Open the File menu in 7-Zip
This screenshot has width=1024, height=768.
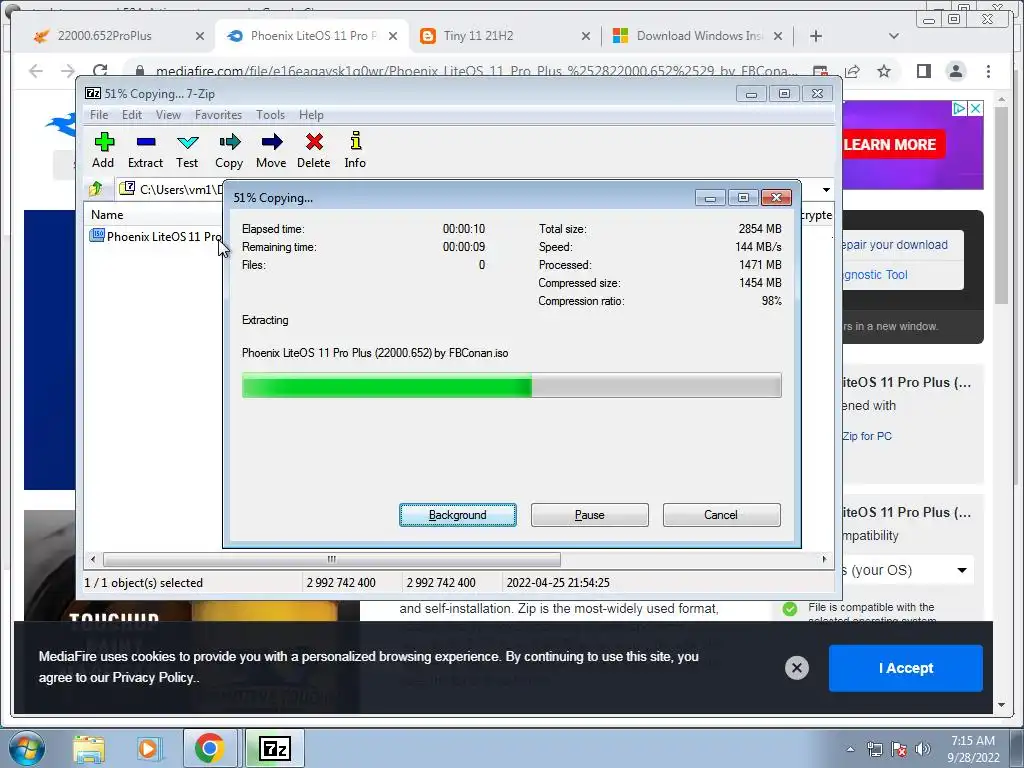[99, 115]
